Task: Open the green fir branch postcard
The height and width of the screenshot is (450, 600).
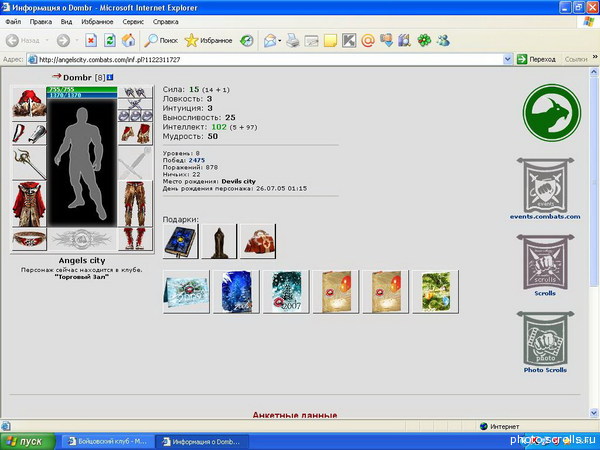Action: click(x=435, y=292)
